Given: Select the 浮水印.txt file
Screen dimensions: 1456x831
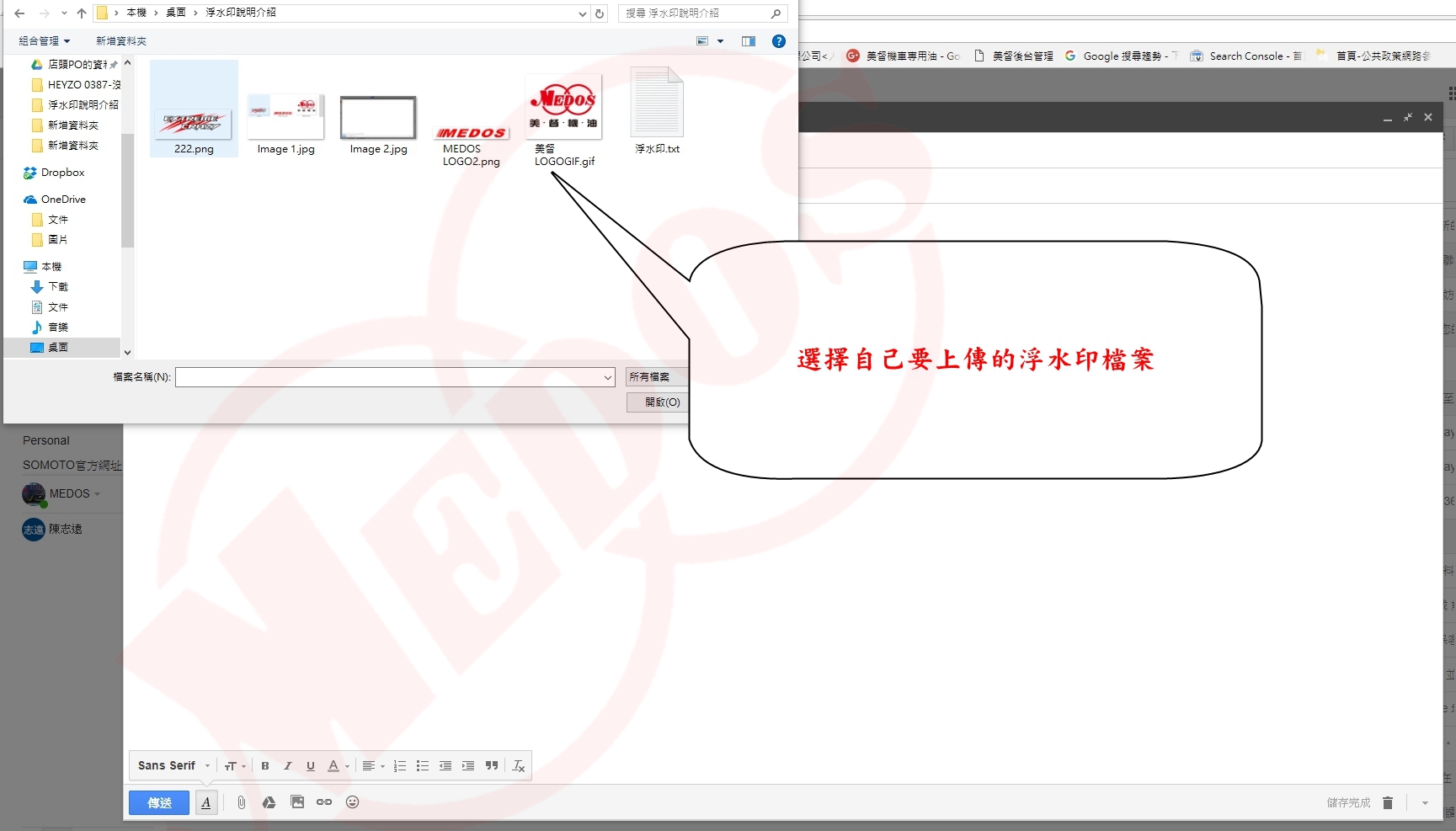Looking at the screenshot, I should pos(657,110).
